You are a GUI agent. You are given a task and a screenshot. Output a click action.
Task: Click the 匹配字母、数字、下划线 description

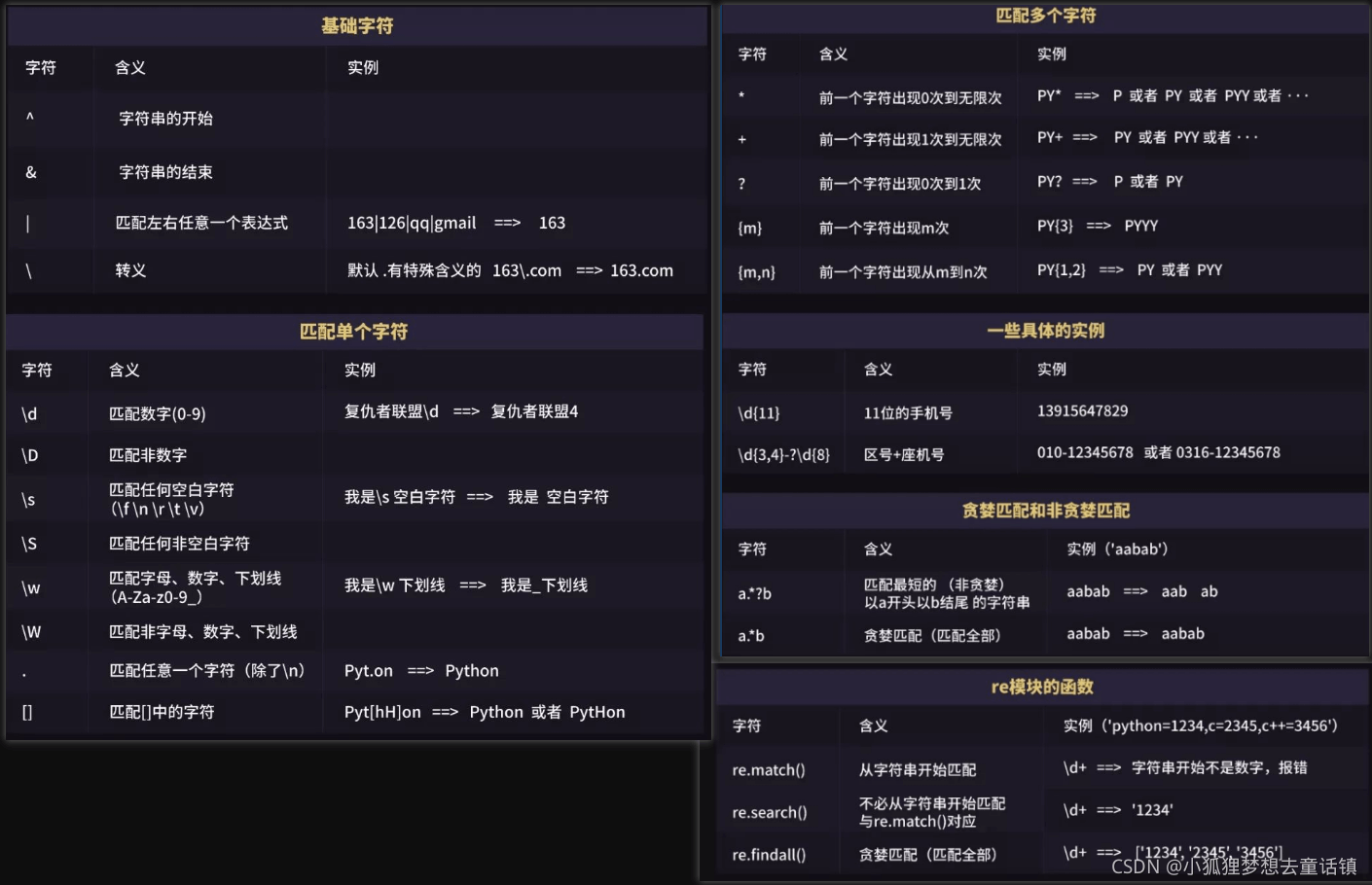[196, 579]
